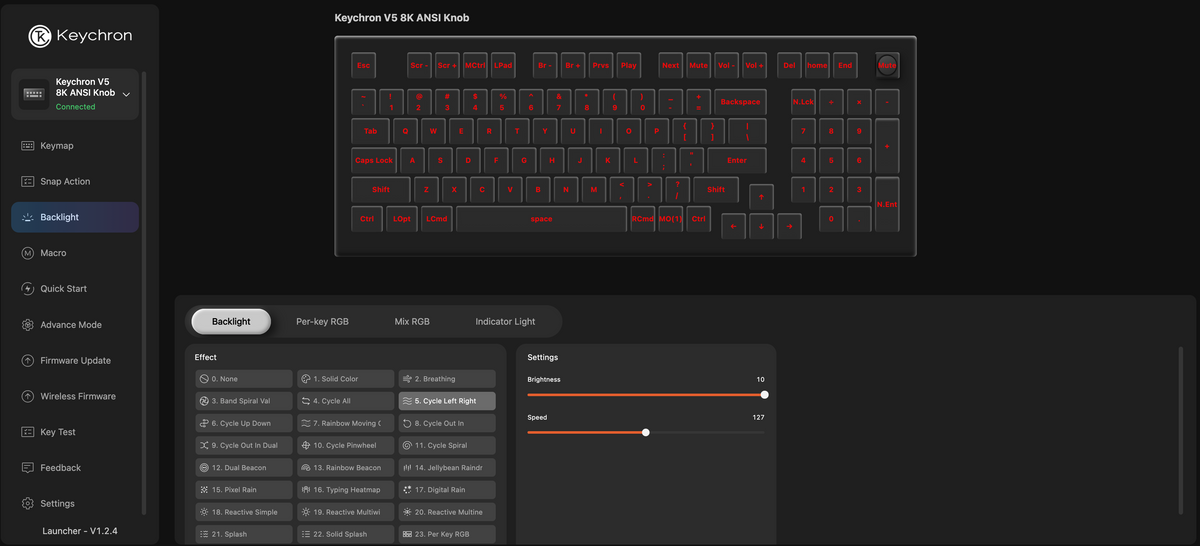Choose the 1. Solid Color effect

[346, 379]
